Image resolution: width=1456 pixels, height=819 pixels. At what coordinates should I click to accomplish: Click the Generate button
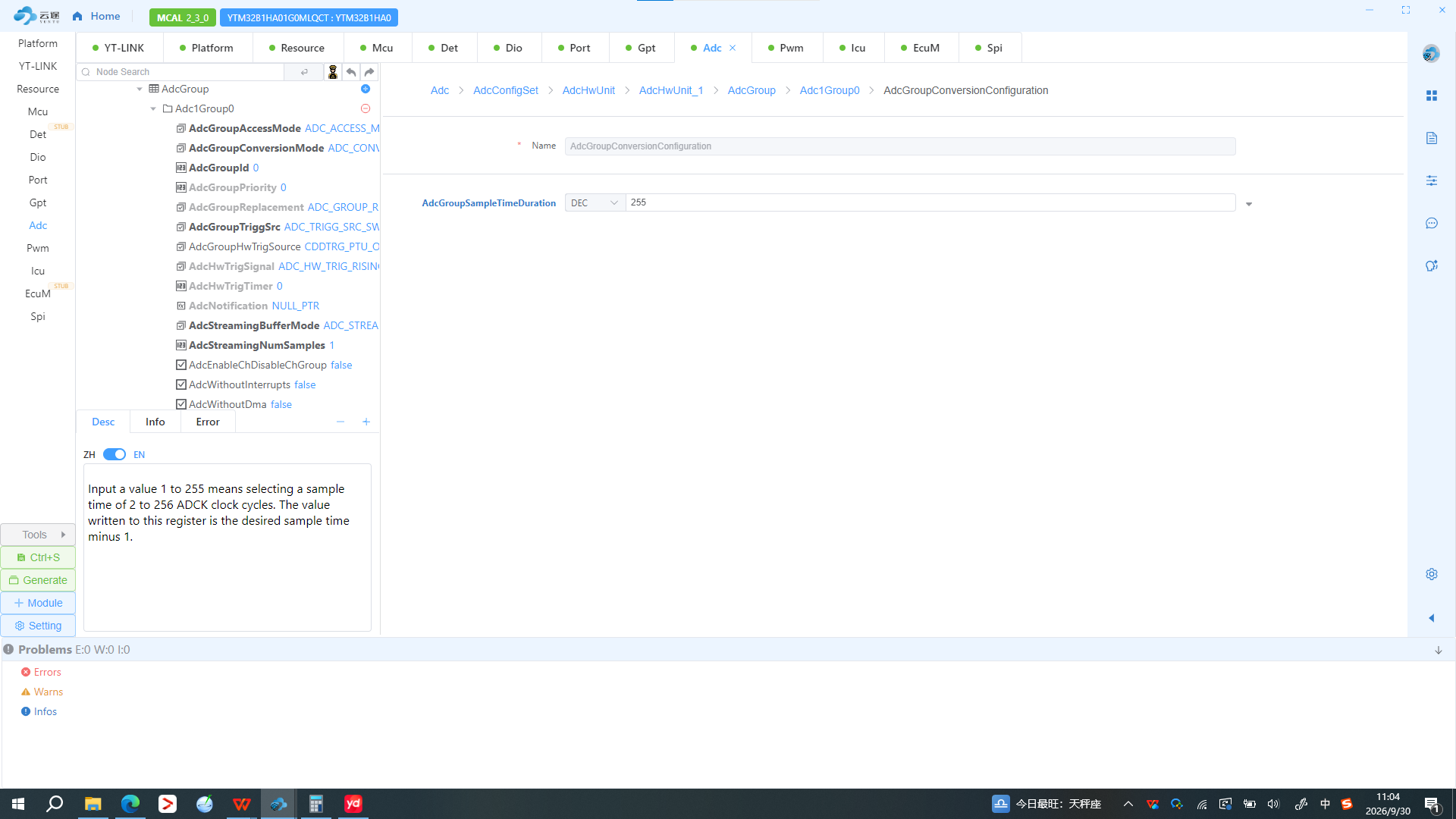[x=38, y=580]
